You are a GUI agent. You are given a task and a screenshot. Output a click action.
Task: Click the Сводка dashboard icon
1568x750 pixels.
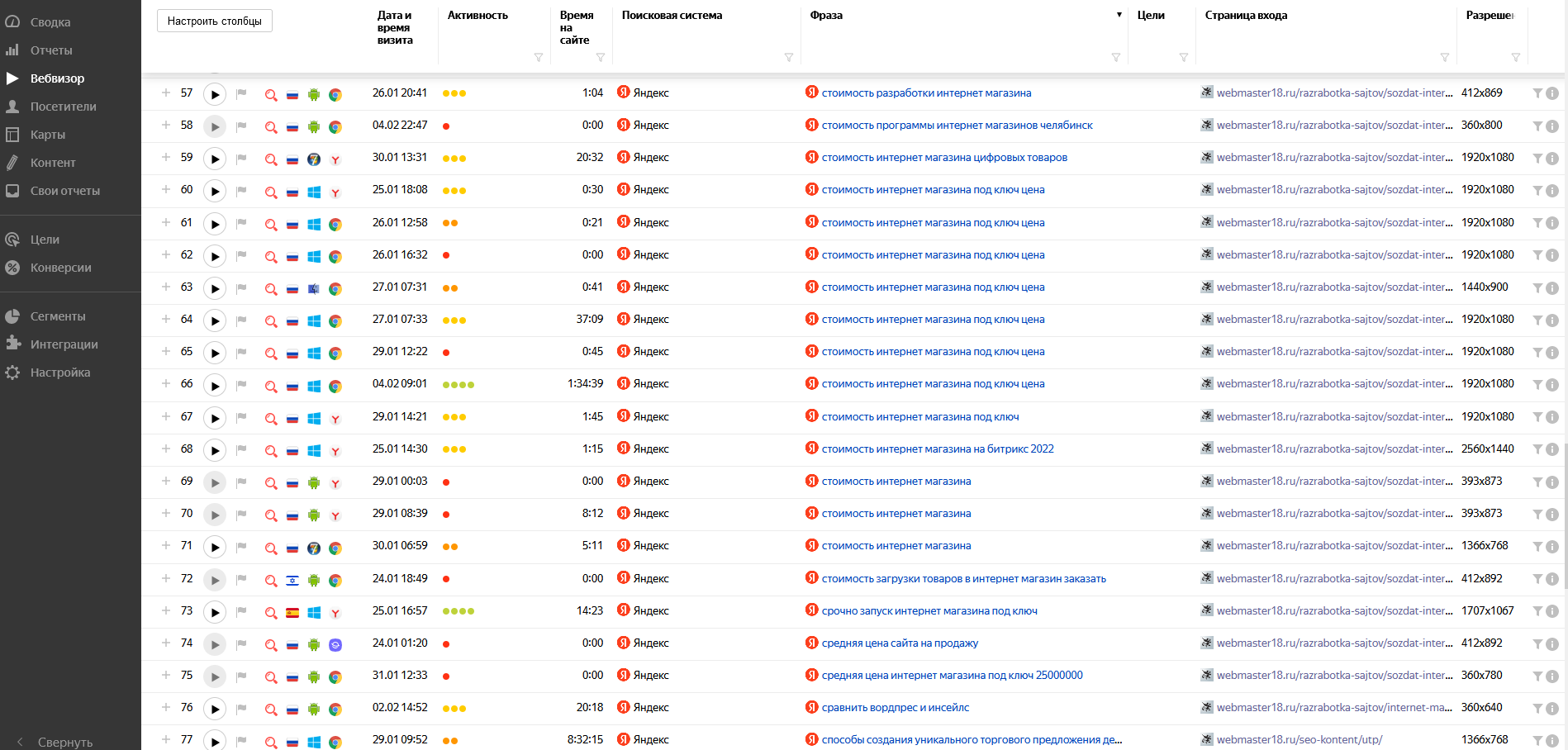[12, 22]
